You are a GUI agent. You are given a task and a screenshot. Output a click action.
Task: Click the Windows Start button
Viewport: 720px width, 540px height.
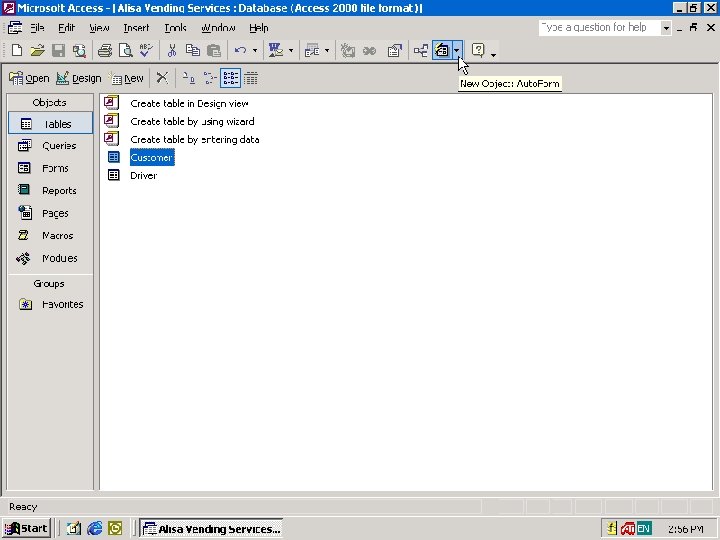(27, 529)
